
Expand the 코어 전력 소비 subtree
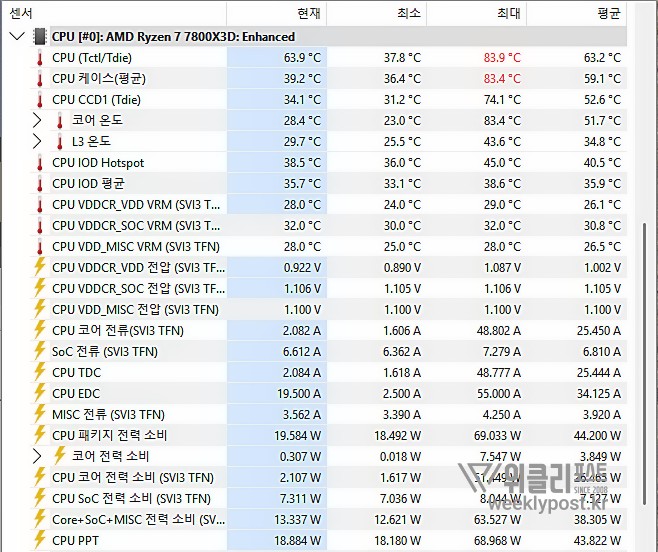pos(39,456)
